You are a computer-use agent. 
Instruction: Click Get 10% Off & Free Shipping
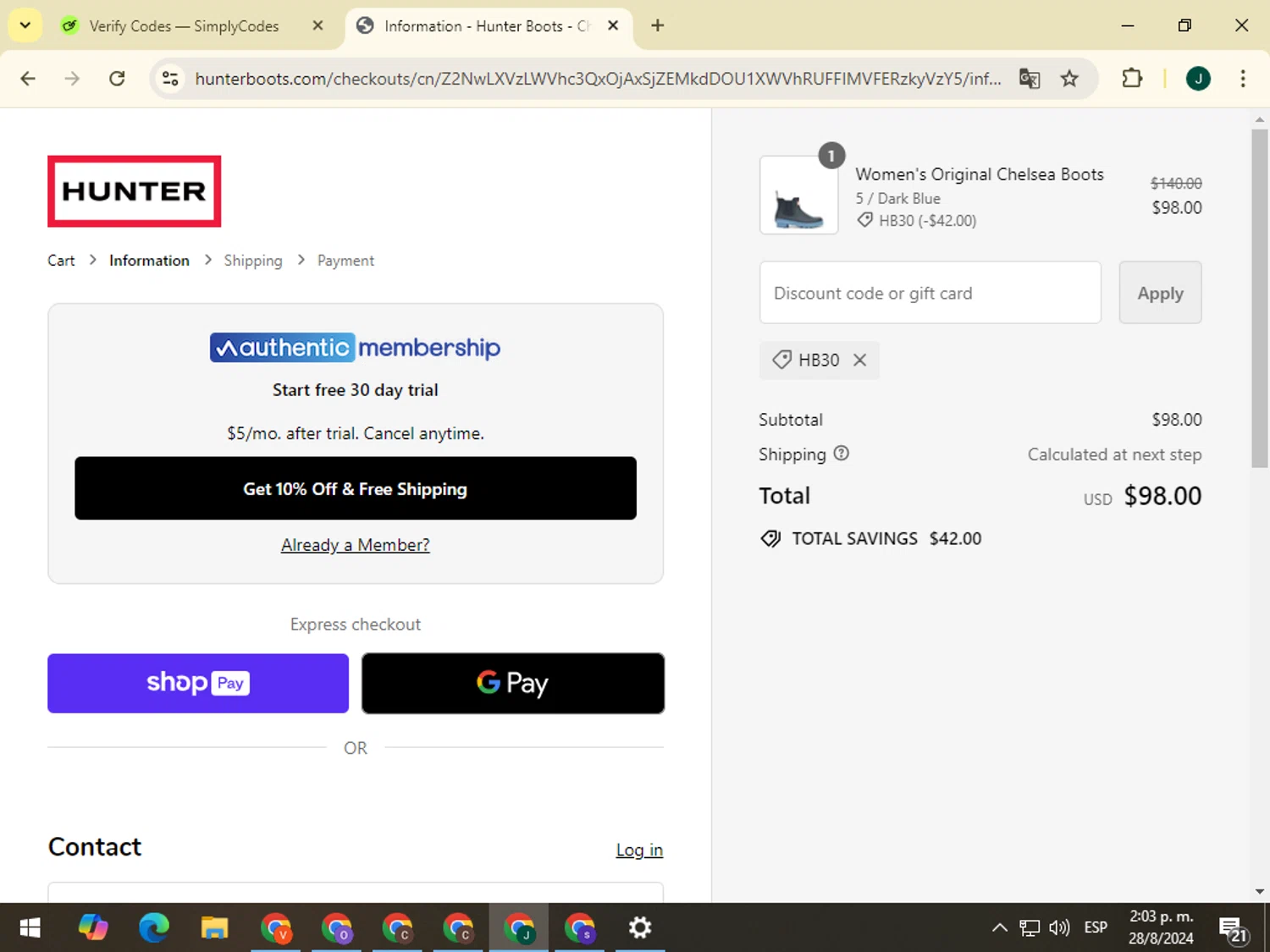pyautogui.click(x=356, y=488)
